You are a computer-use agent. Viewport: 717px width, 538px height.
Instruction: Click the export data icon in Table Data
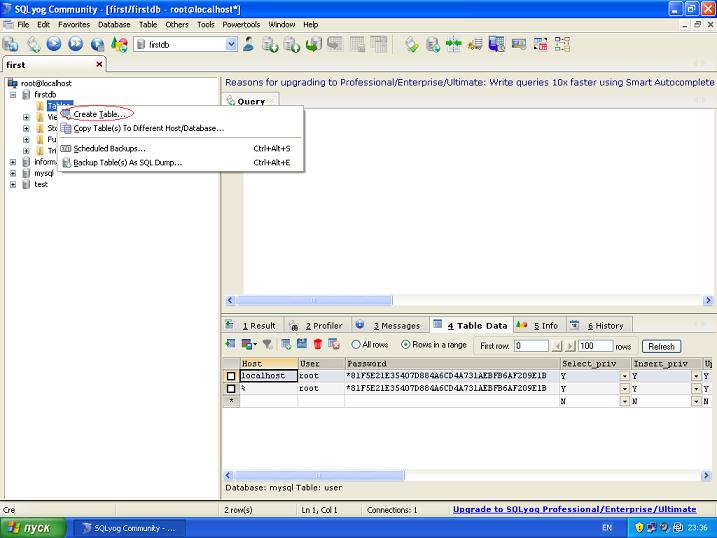pyautogui.click(x=230, y=344)
